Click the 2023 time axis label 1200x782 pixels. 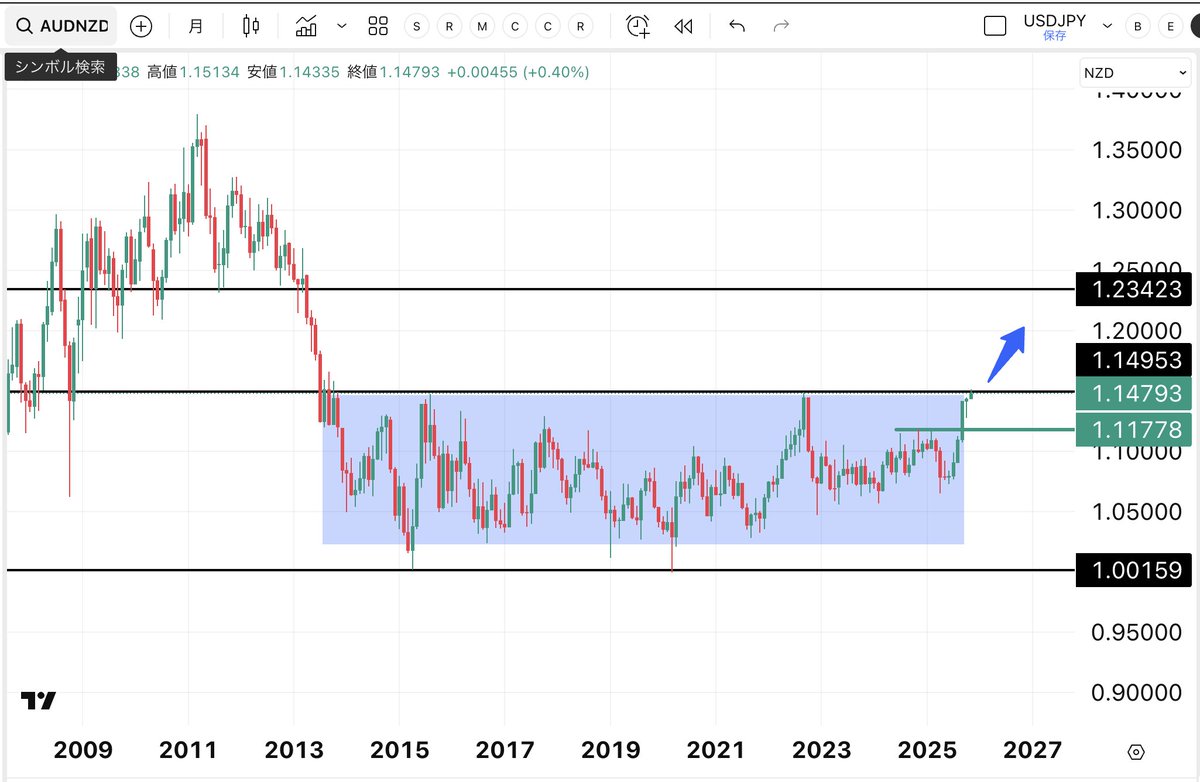(821, 750)
